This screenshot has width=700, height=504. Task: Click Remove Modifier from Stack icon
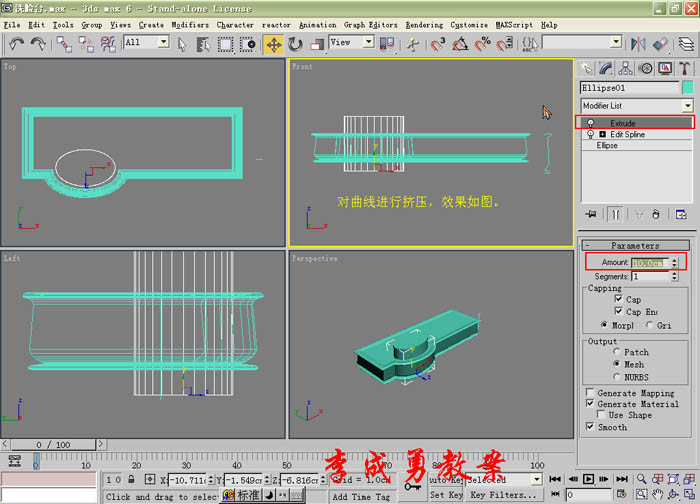click(656, 214)
